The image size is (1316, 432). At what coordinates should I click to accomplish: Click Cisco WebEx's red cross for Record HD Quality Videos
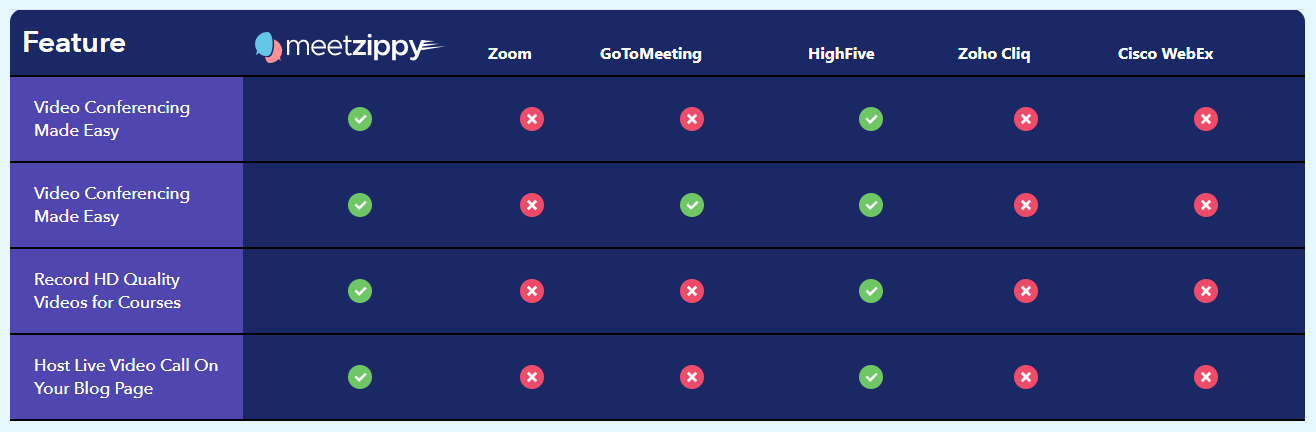[1206, 291]
